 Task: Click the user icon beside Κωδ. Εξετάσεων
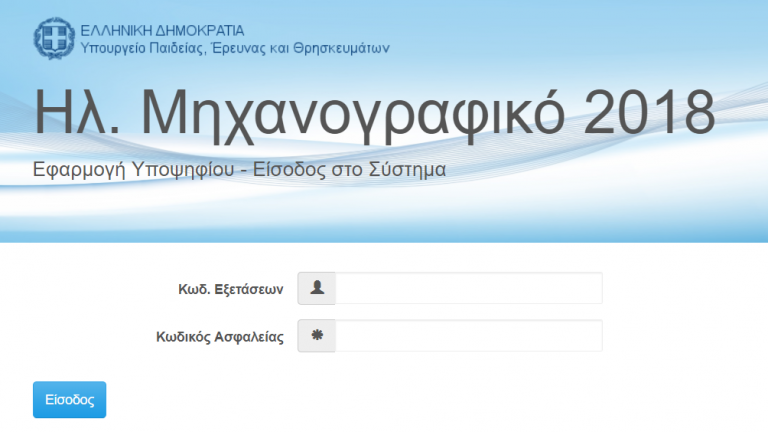(317, 288)
